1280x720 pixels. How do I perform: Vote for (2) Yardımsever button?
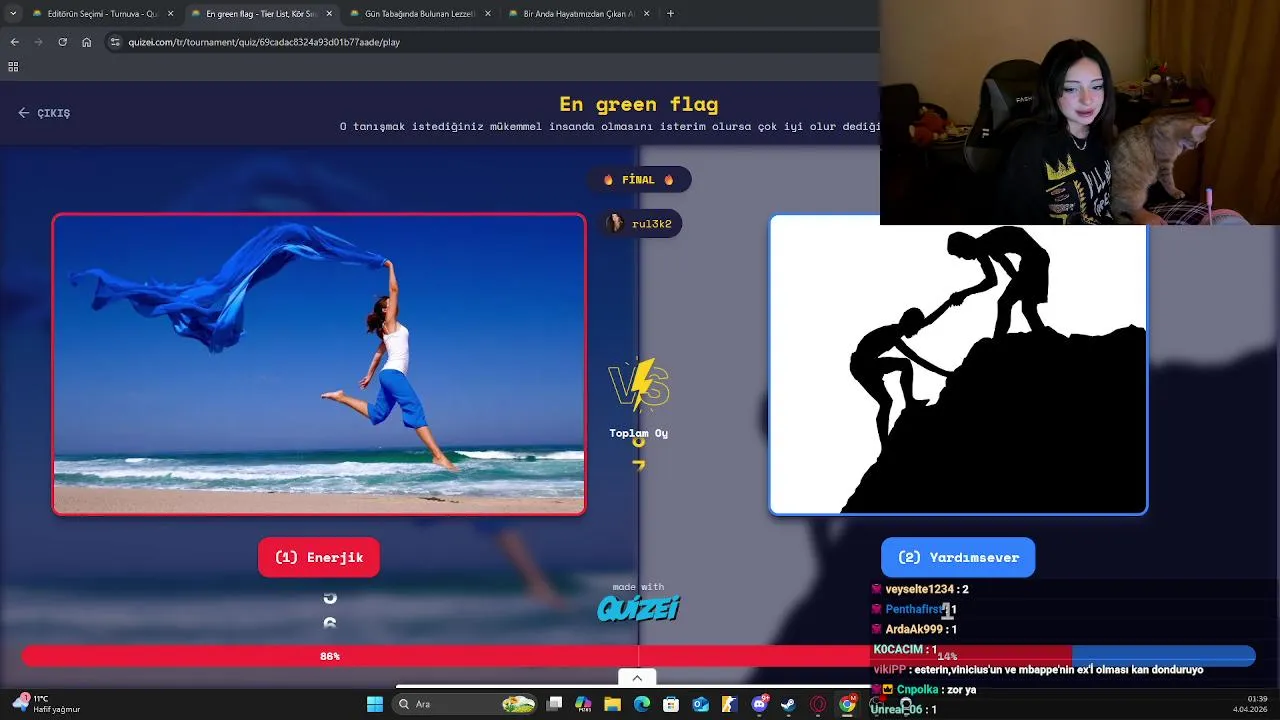[x=958, y=557]
